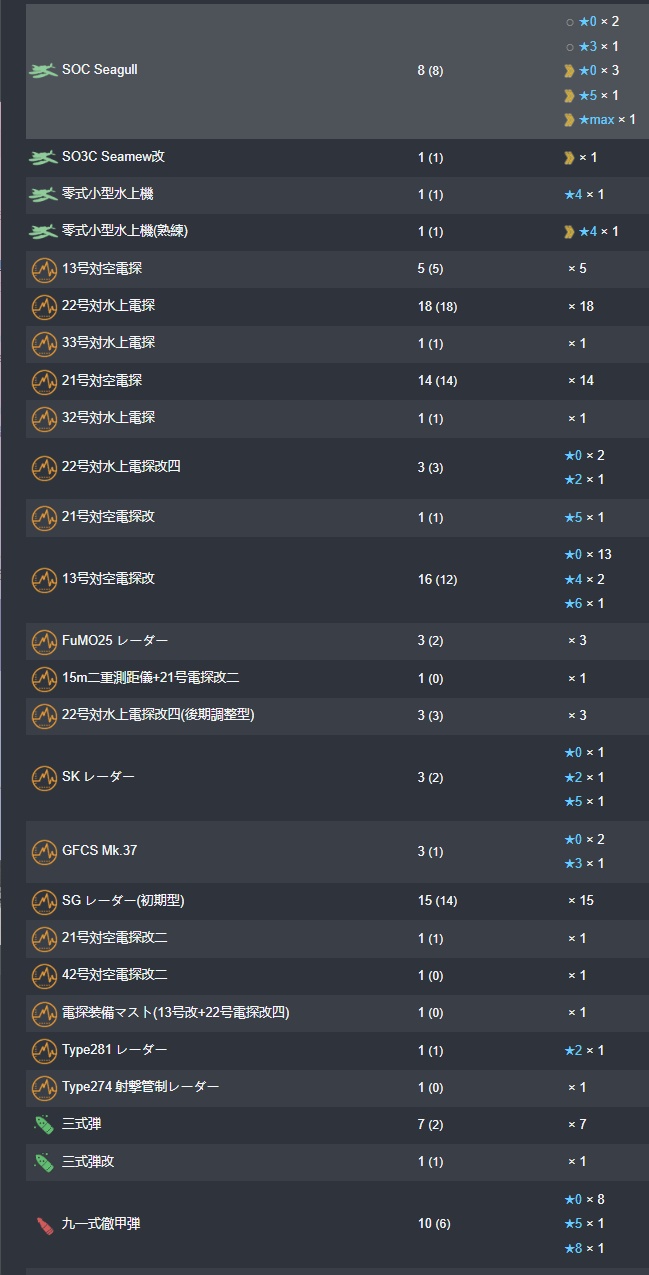Select the 22号対水上電探 equipment name
Image resolution: width=649 pixels, height=1275 pixels.
(x=108, y=306)
